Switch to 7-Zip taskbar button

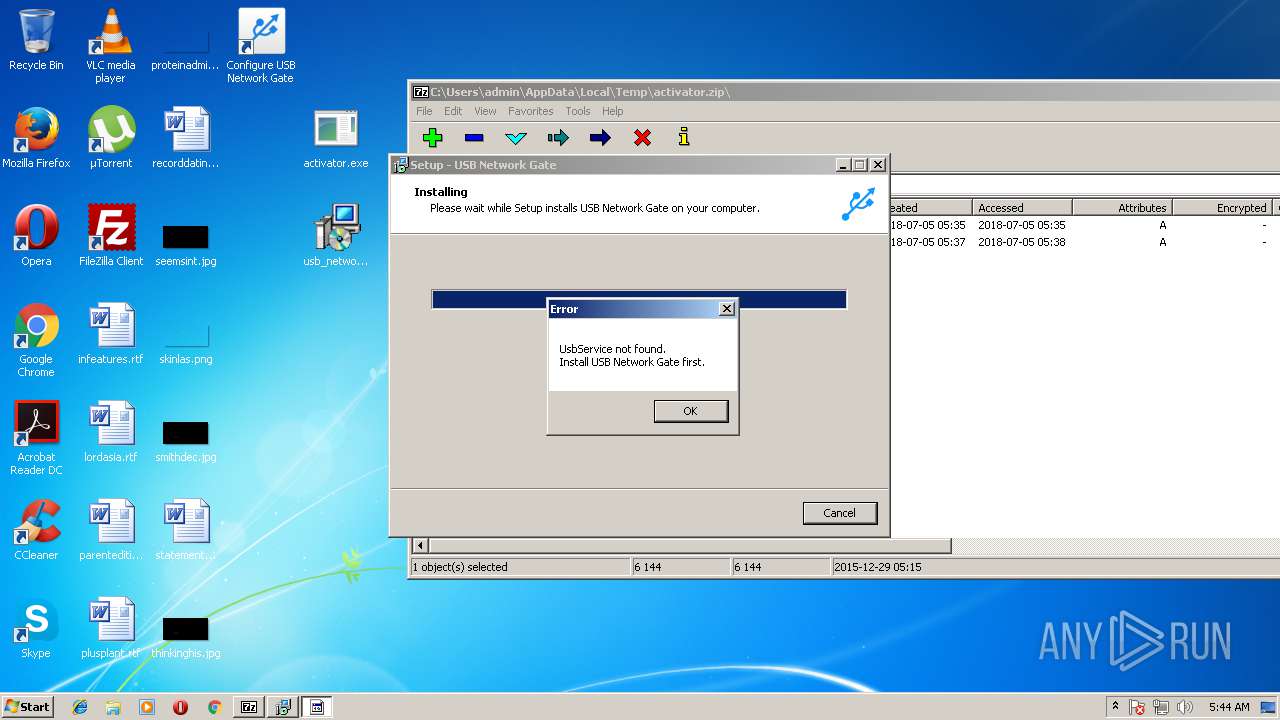coord(249,707)
